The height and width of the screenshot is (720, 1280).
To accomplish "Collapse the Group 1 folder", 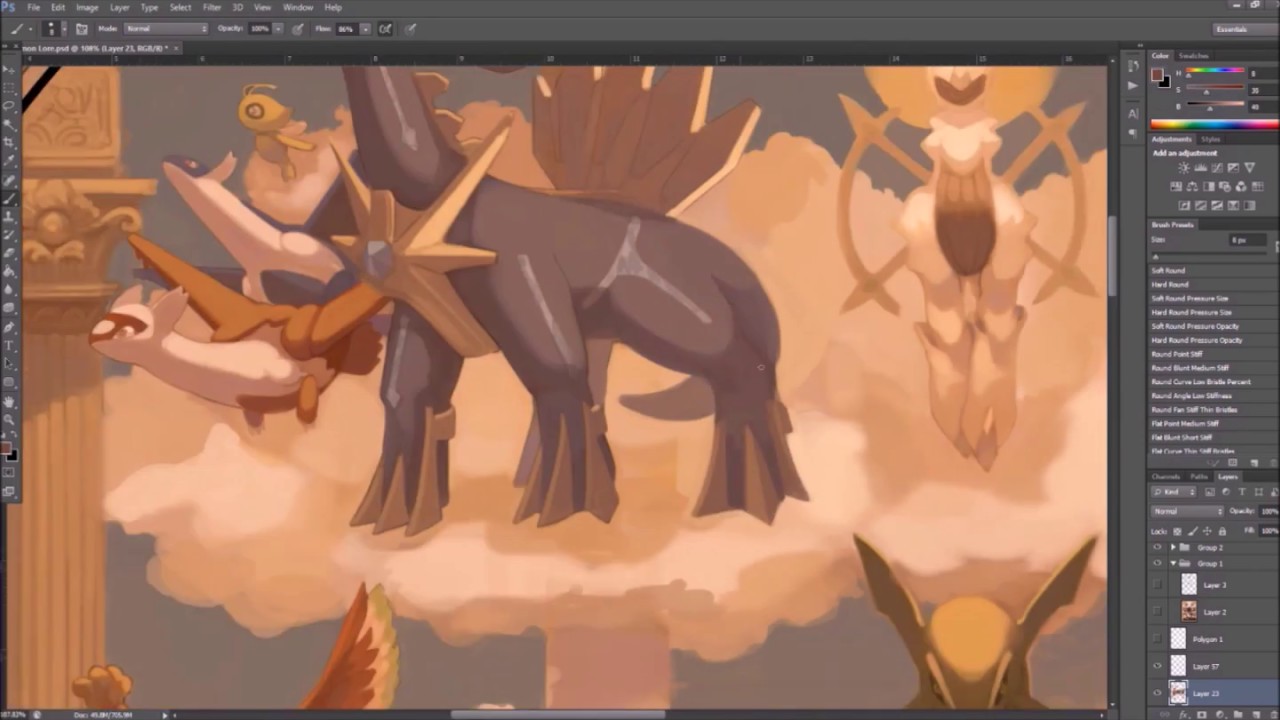I will click(x=1173, y=563).
